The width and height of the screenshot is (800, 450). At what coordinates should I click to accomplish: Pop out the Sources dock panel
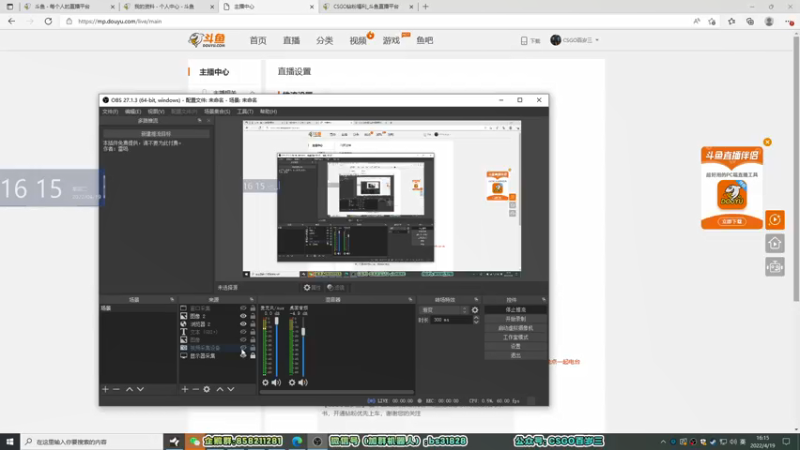click(x=252, y=299)
